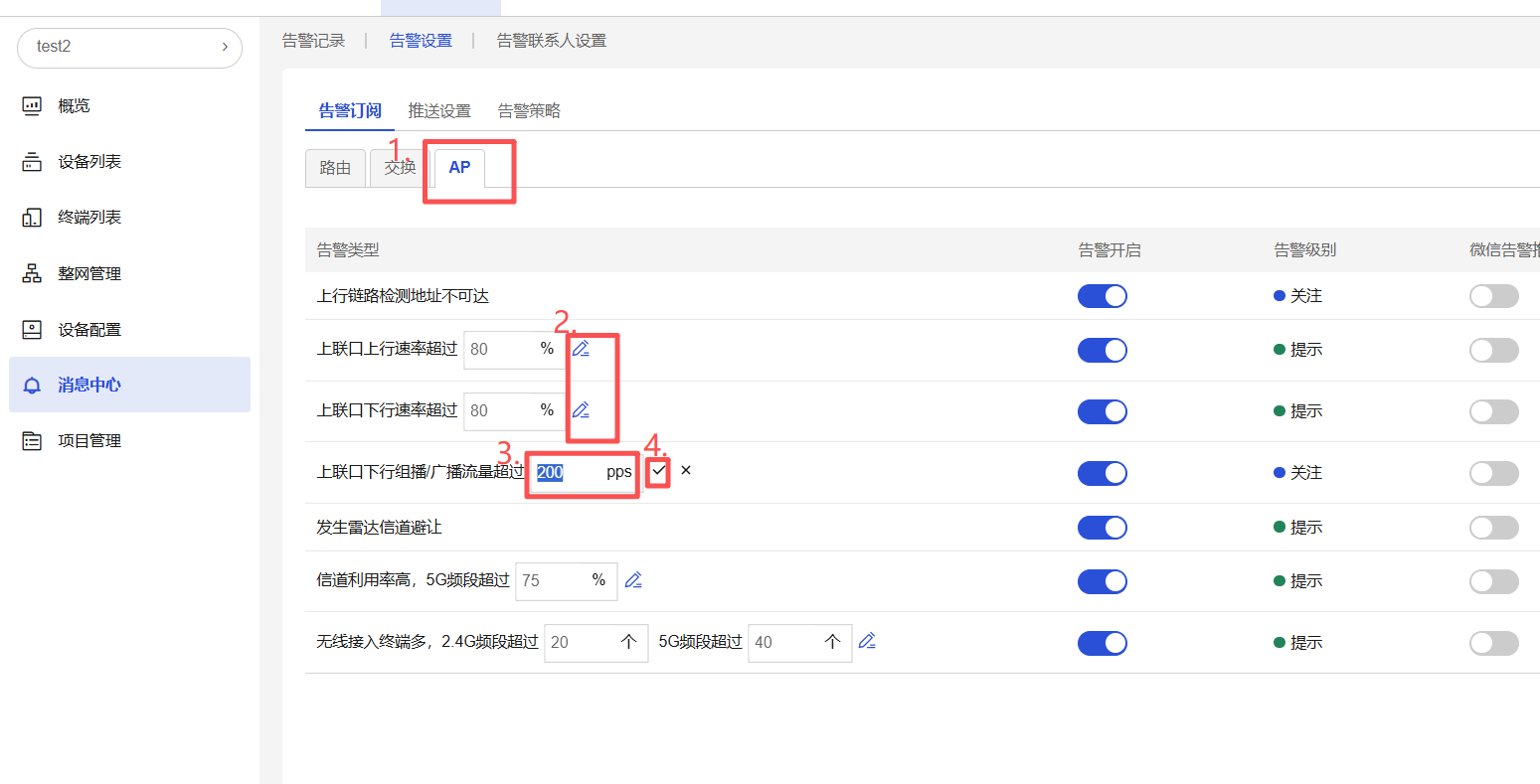This screenshot has height=784, width=1540.
Task: Select the 交换 device tab
Action: click(400, 168)
